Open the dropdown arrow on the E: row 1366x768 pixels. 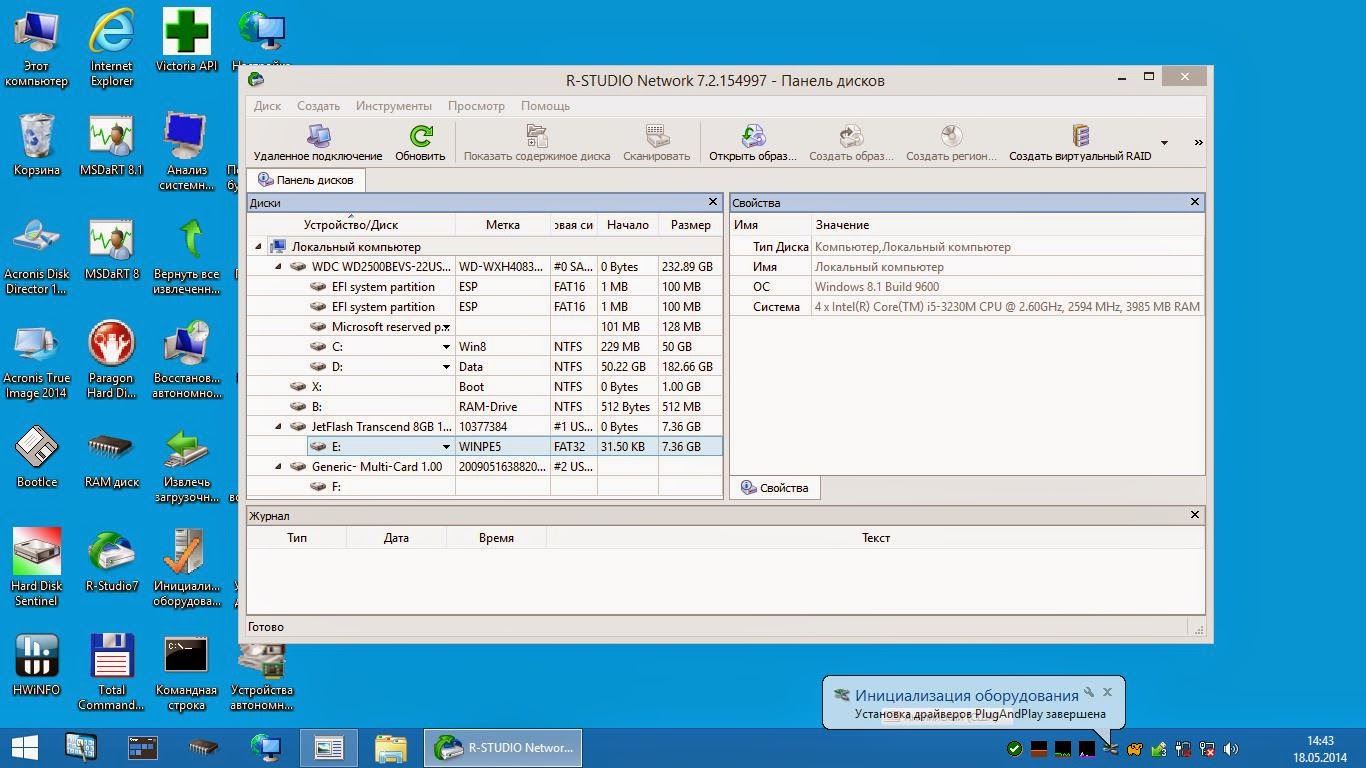446,447
